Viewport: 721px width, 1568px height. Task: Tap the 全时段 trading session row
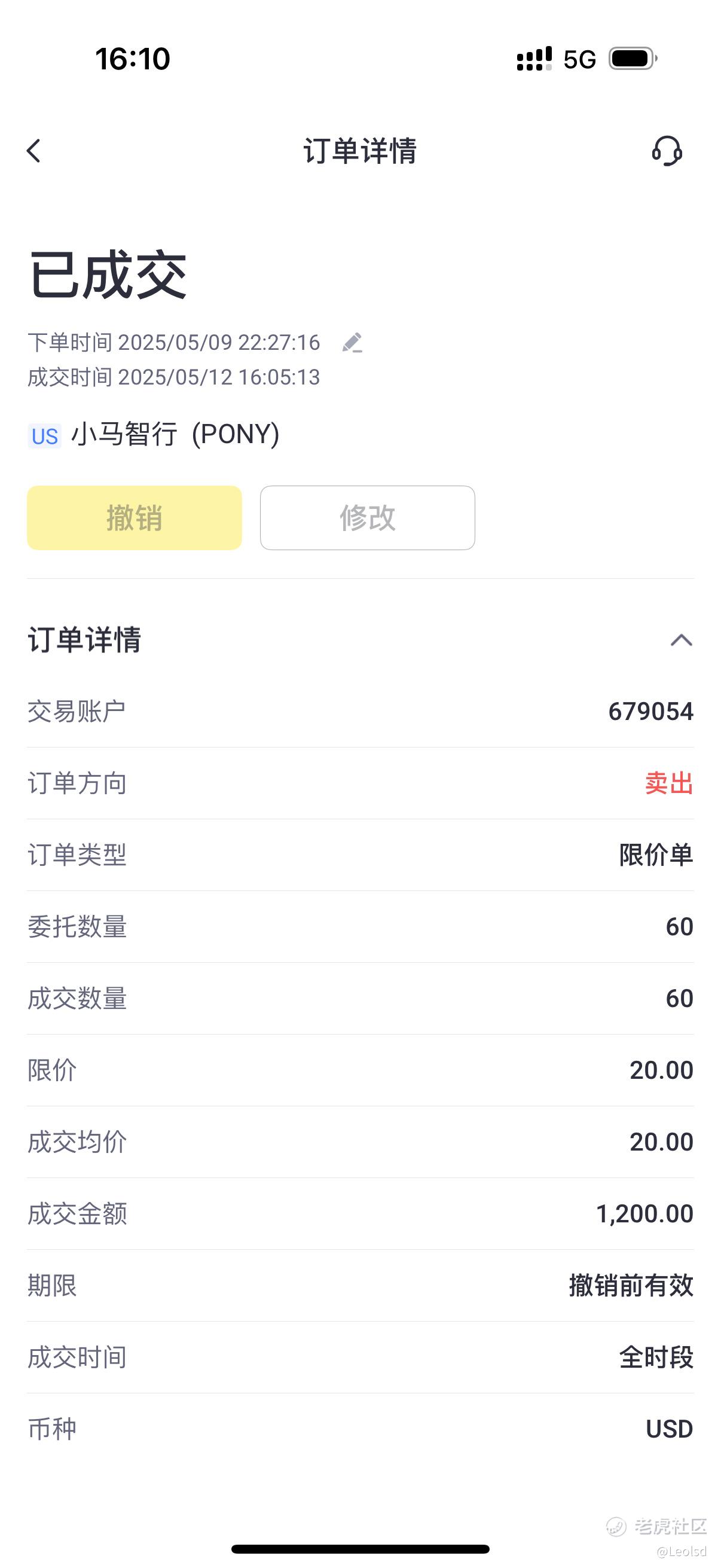point(360,1357)
